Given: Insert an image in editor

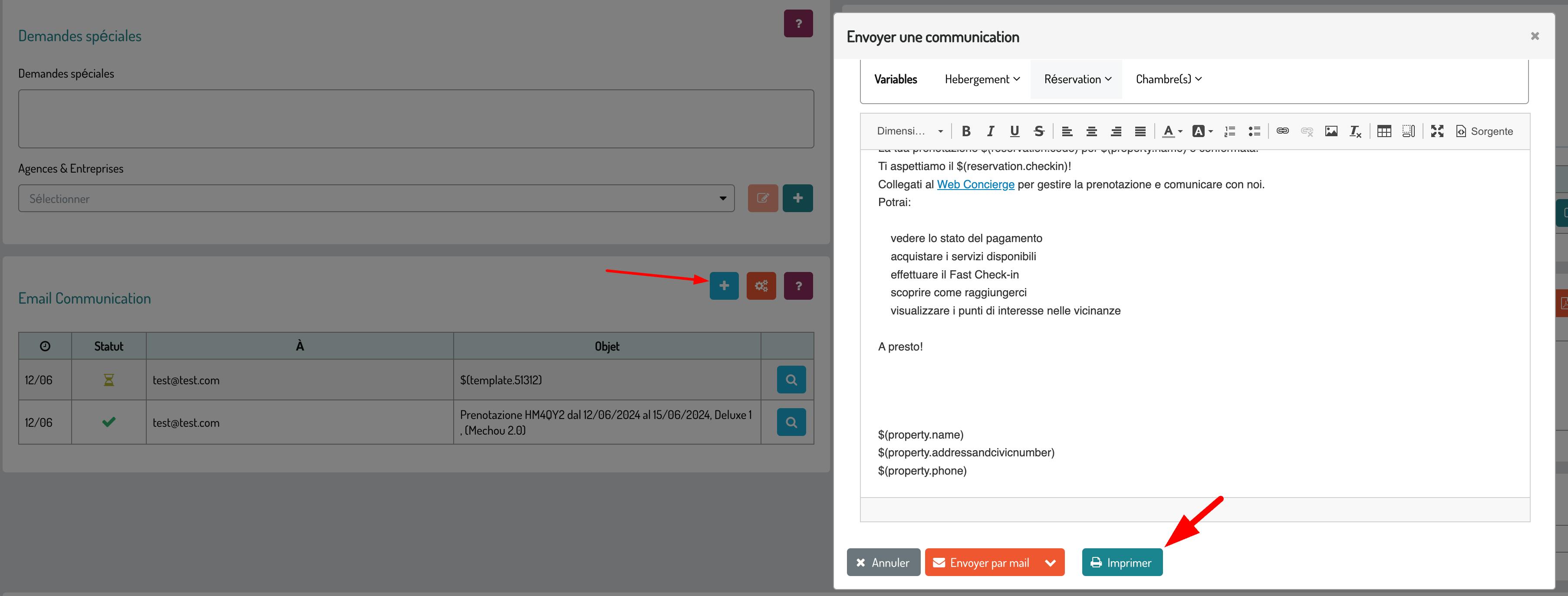Looking at the screenshot, I should click(1331, 131).
